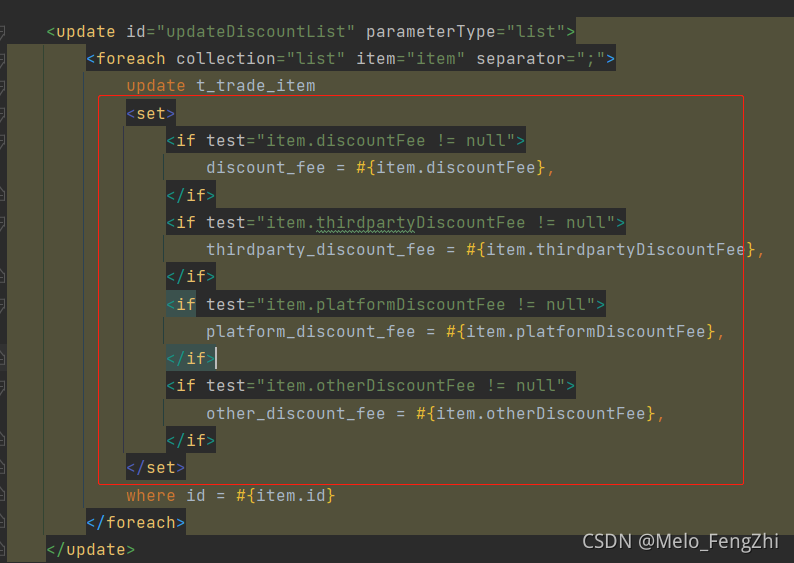Click the discount_fee column name
This screenshot has height=563, width=794.
click(x=266, y=168)
